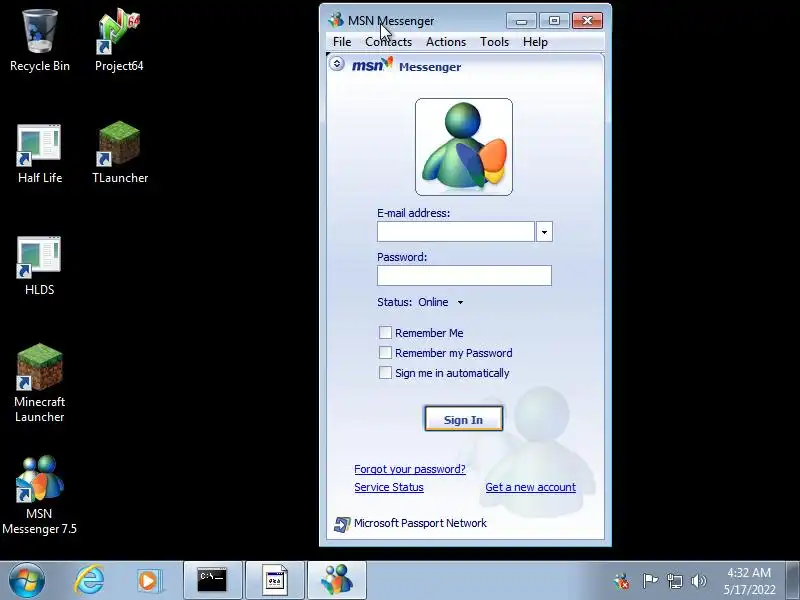Close the MSN Messenger window
The width and height of the screenshot is (800, 600).
click(587, 21)
